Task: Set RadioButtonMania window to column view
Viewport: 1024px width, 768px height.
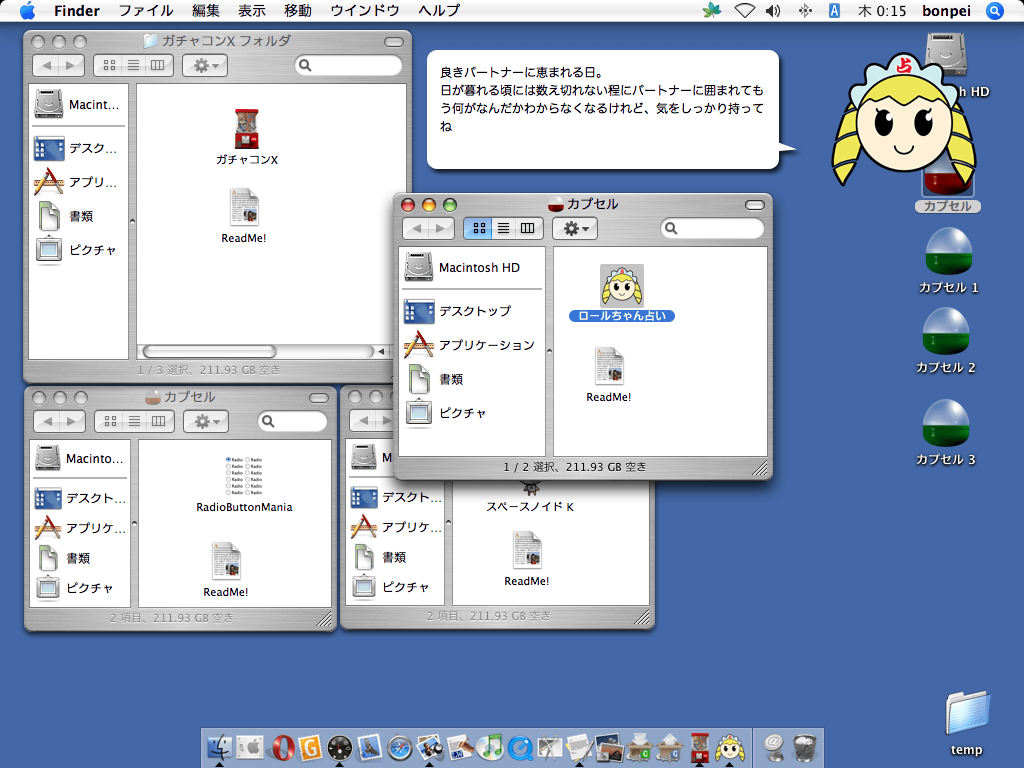Action: (159, 421)
